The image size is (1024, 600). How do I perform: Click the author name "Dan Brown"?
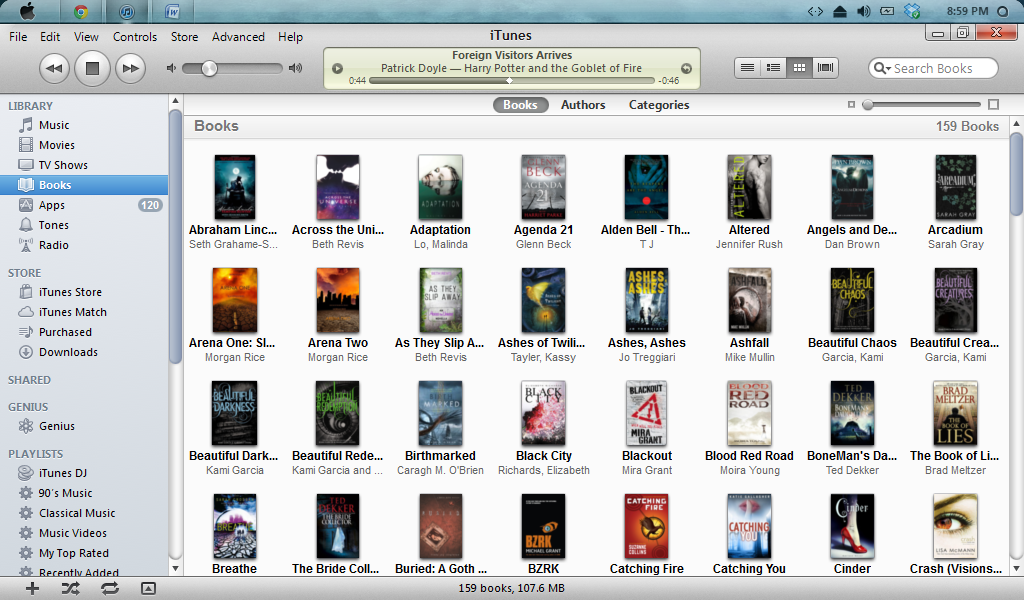point(852,244)
